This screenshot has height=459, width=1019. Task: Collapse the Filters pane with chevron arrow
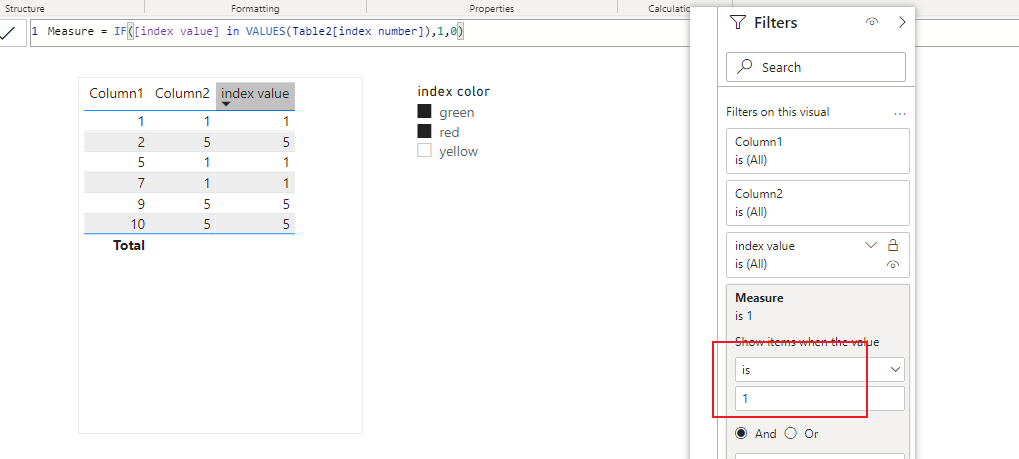[x=901, y=22]
